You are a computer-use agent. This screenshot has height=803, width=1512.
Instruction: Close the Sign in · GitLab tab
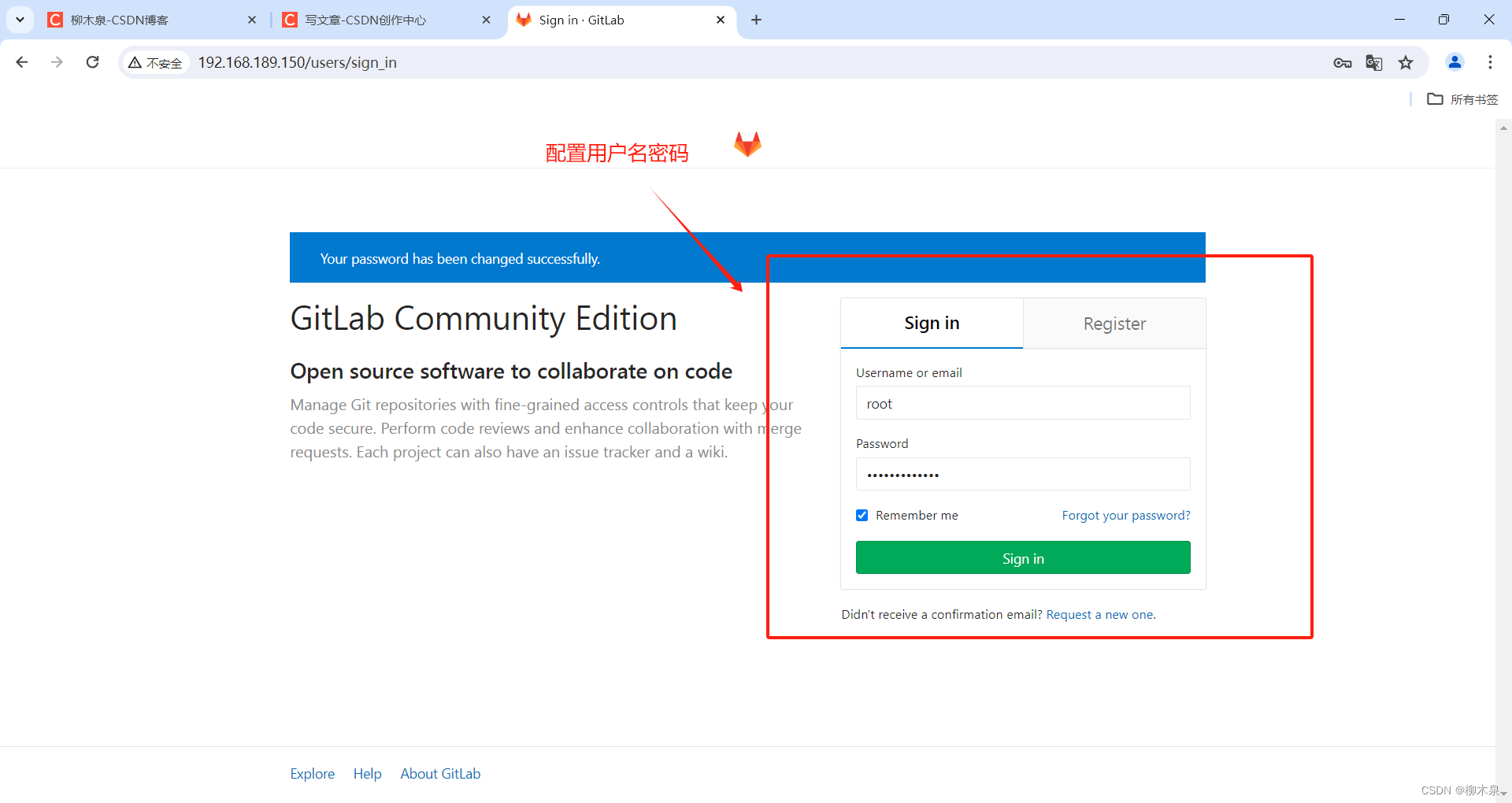pyautogui.click(x=721, y=20)
